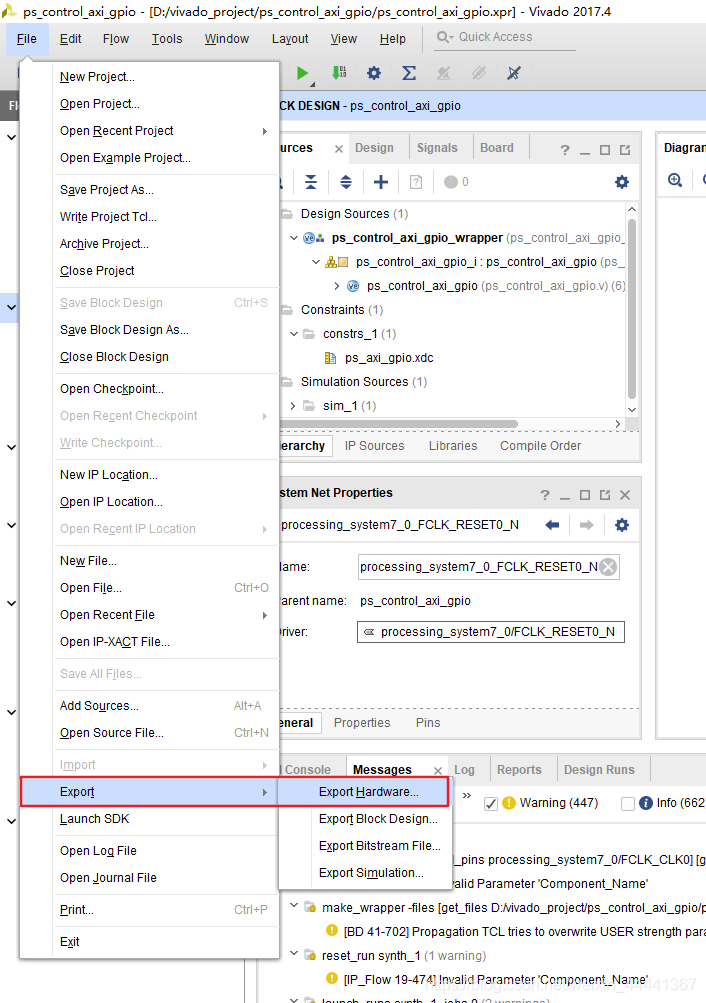The image size is (706, 1003).
Task: Expand all sources icon in Sources panel
Action: (345, 182)
